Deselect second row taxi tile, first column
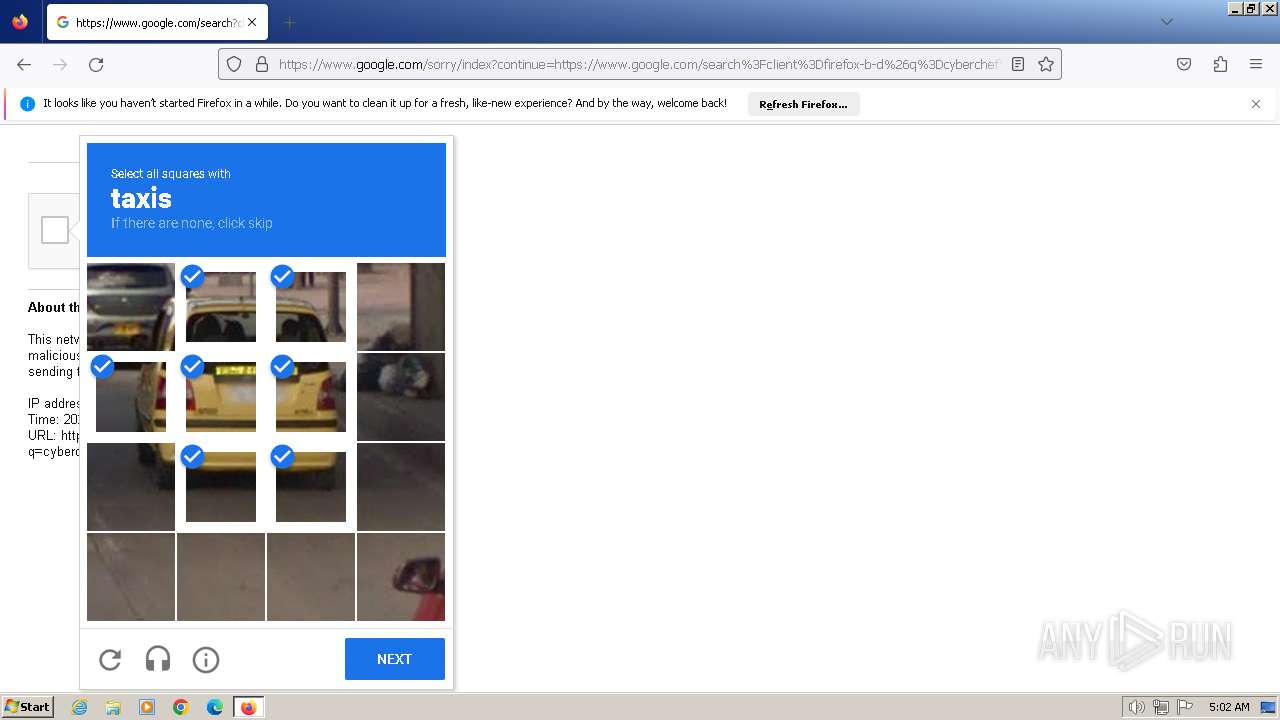This screenshot has height=720, width=1280. click(x=131, y=397)
